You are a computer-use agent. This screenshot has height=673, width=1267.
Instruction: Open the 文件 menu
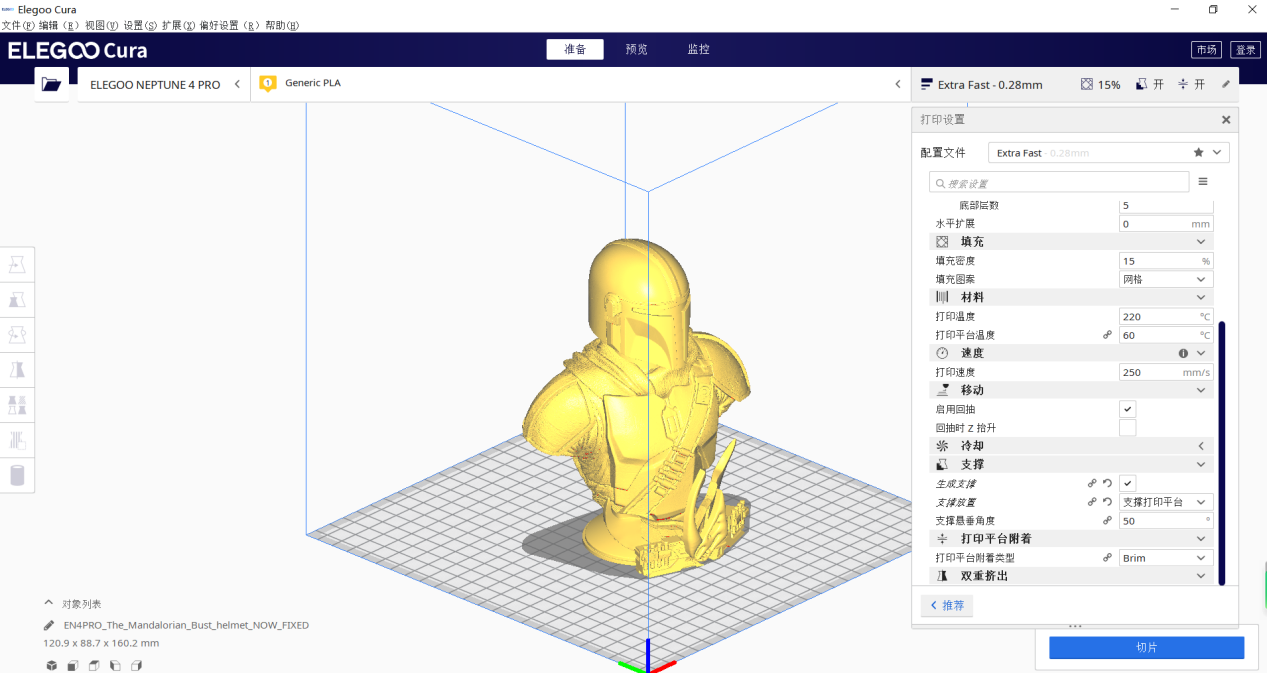click(18, 25)
